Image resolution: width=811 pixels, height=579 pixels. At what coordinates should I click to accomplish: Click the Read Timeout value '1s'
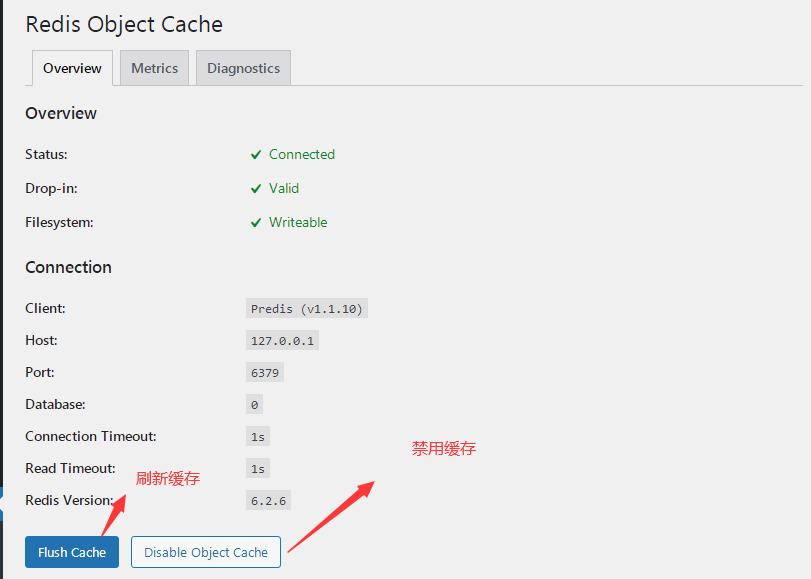pos(258,469)
